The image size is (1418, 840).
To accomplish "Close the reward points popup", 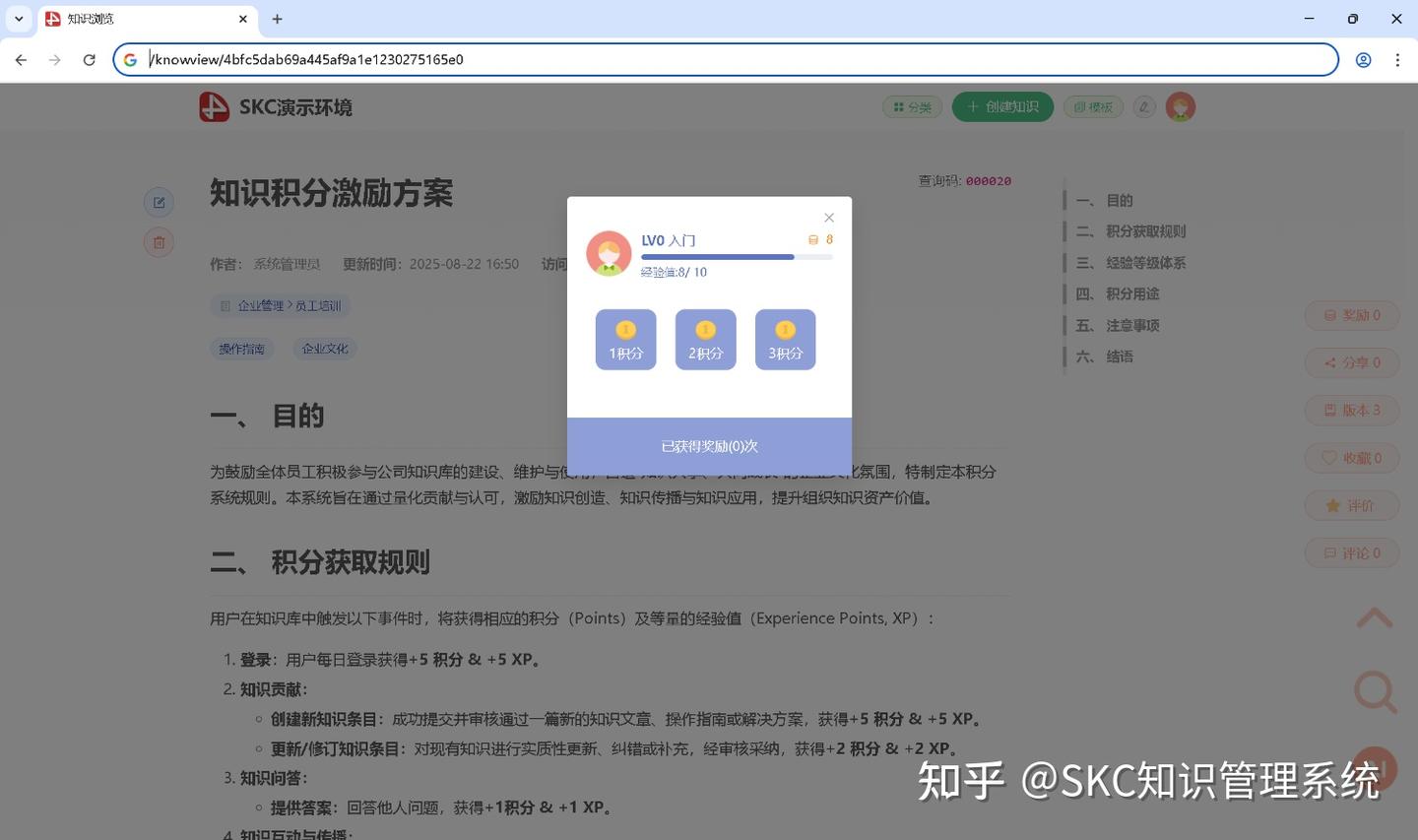I will 829,218.
